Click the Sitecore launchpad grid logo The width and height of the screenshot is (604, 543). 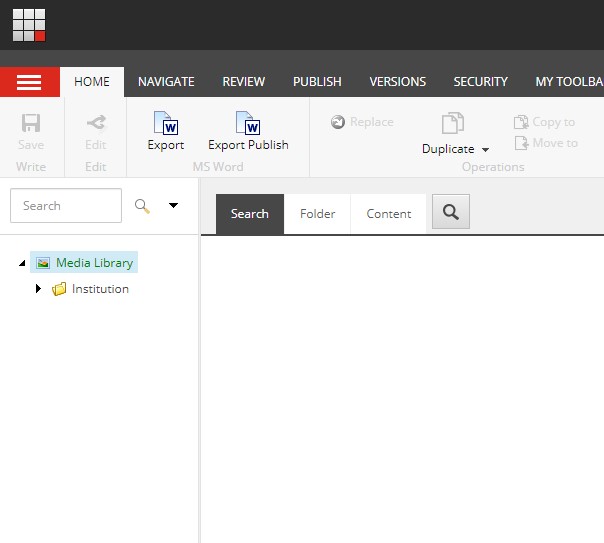29,25
